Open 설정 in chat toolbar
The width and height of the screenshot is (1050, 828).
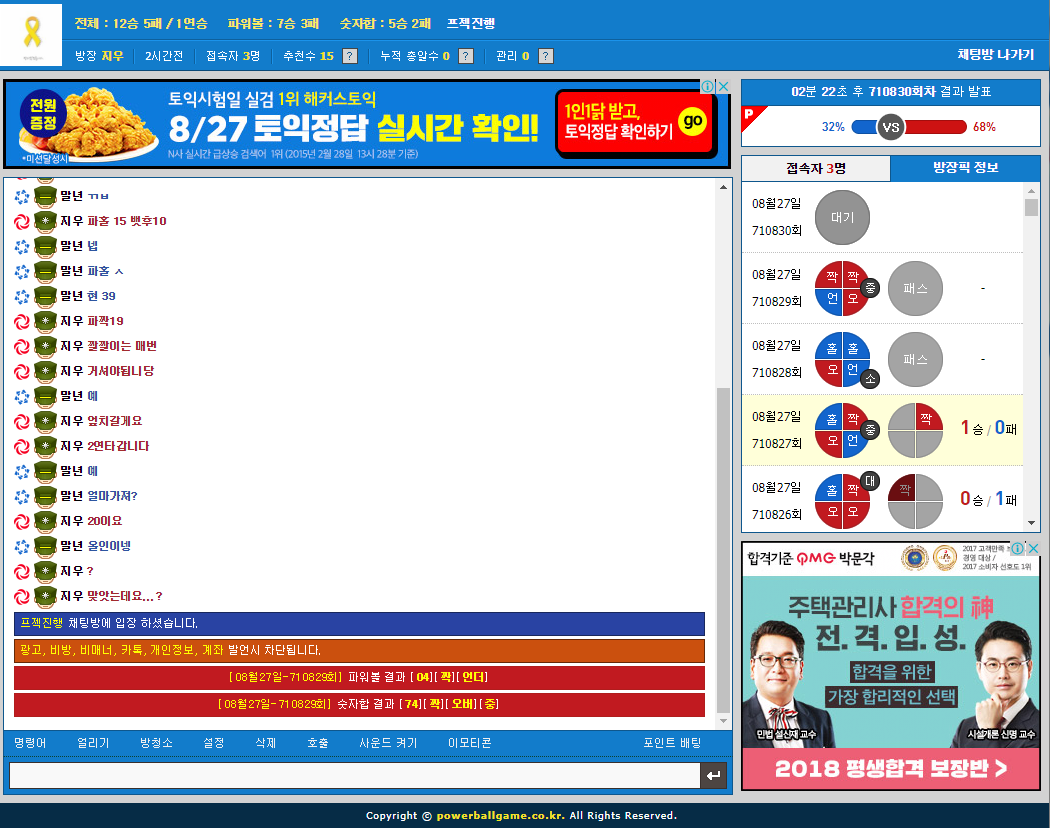tap(214, 742)
